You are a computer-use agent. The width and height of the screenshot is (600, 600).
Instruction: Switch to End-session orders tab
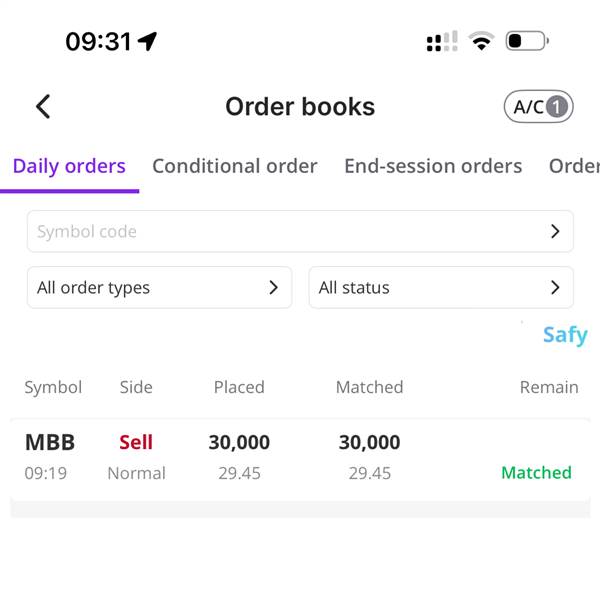[x=433, y=166]
